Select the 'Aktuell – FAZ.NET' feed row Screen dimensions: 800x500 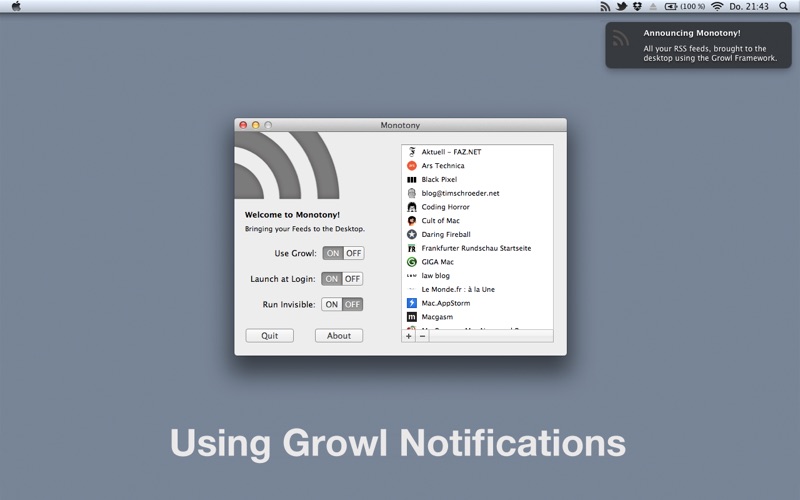477,152
